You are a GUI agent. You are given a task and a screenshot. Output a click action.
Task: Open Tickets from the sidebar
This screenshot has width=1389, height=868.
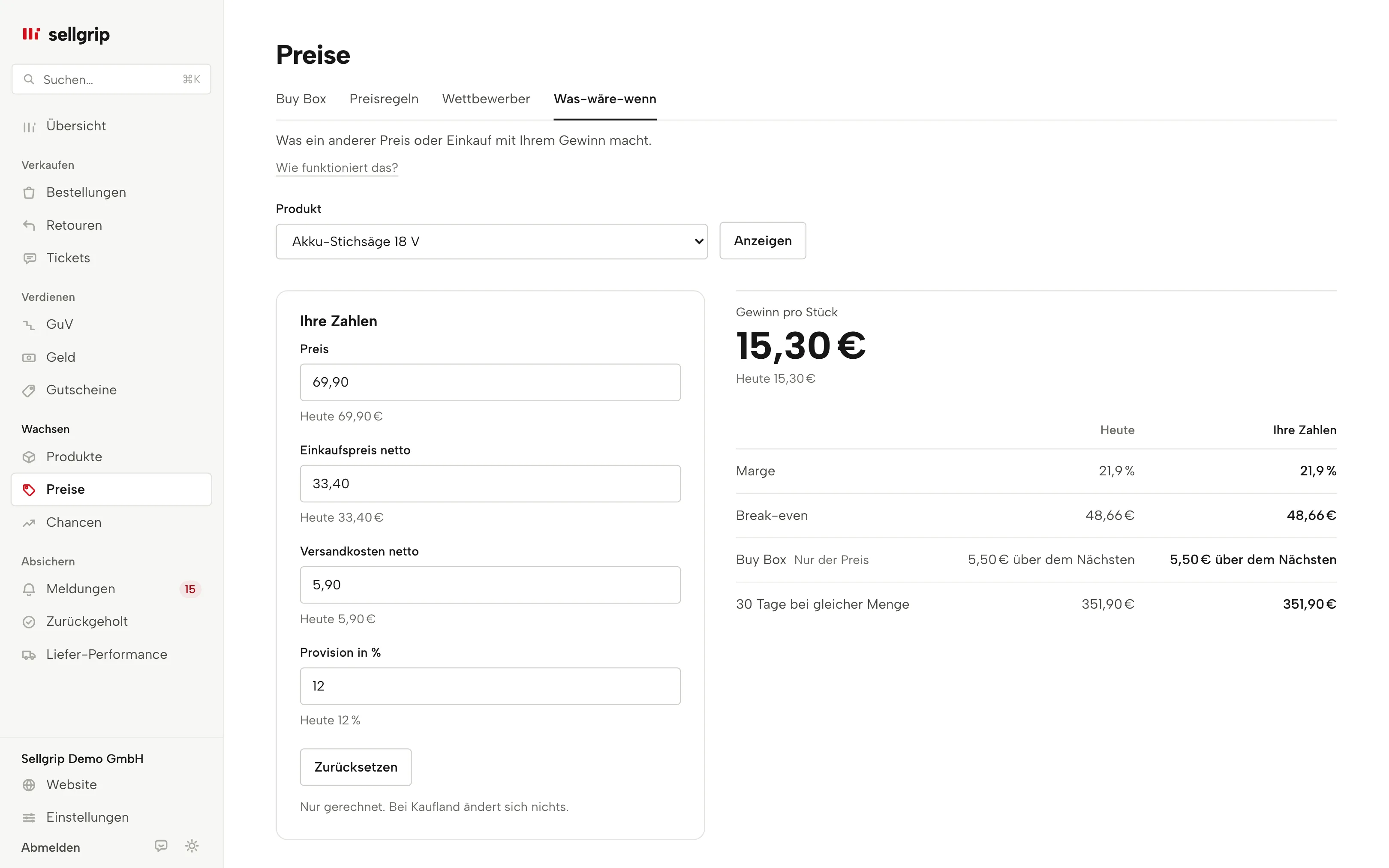[111, 258]
